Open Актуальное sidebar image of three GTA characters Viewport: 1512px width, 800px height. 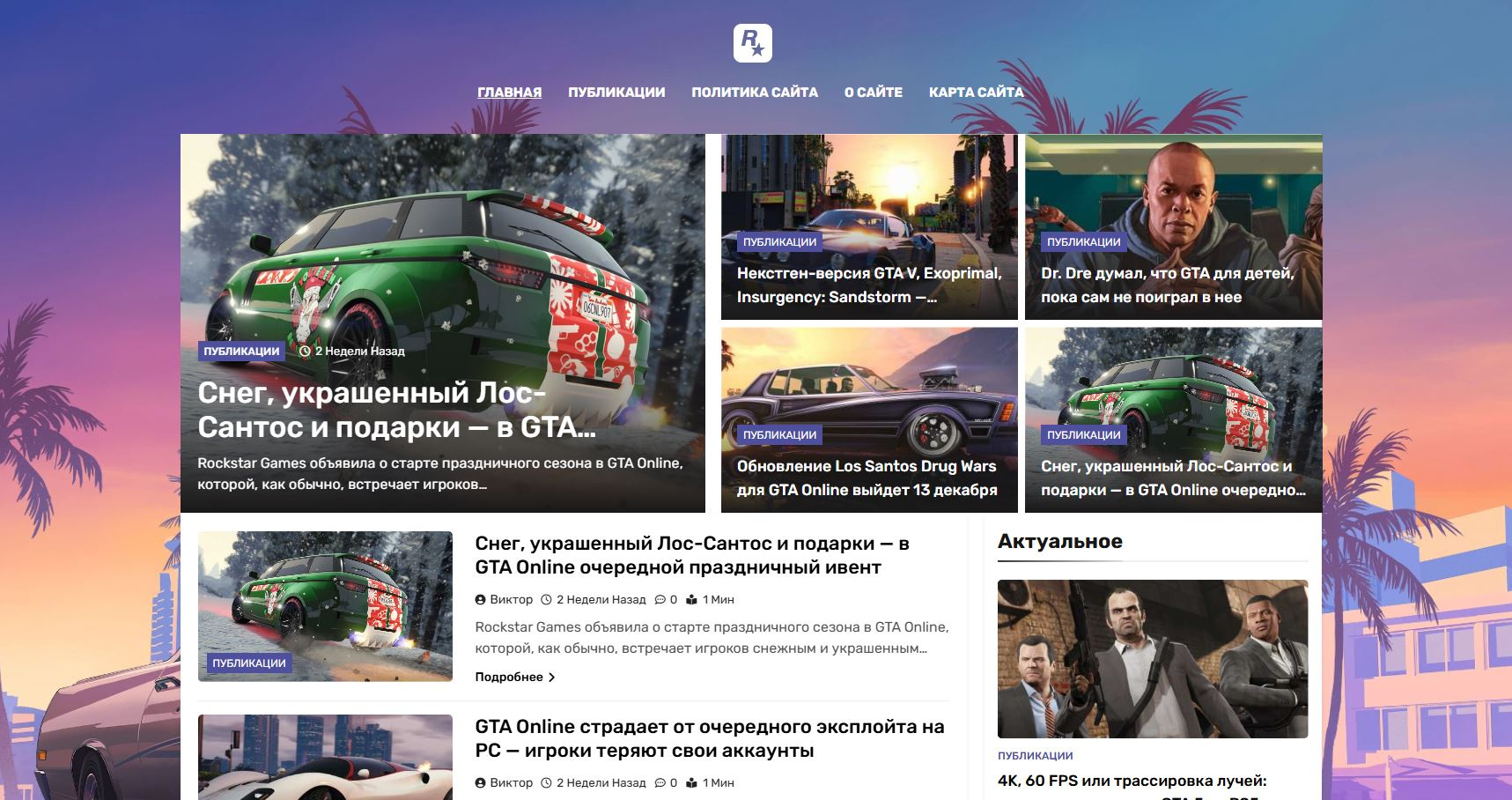[1153, 659]
